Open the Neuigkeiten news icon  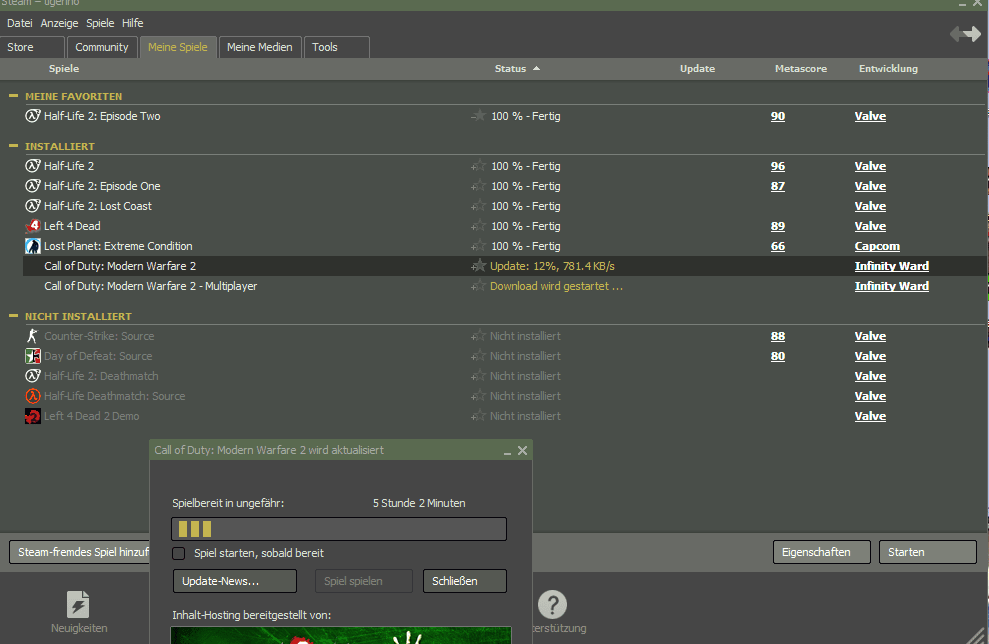[x=78, y=604]
